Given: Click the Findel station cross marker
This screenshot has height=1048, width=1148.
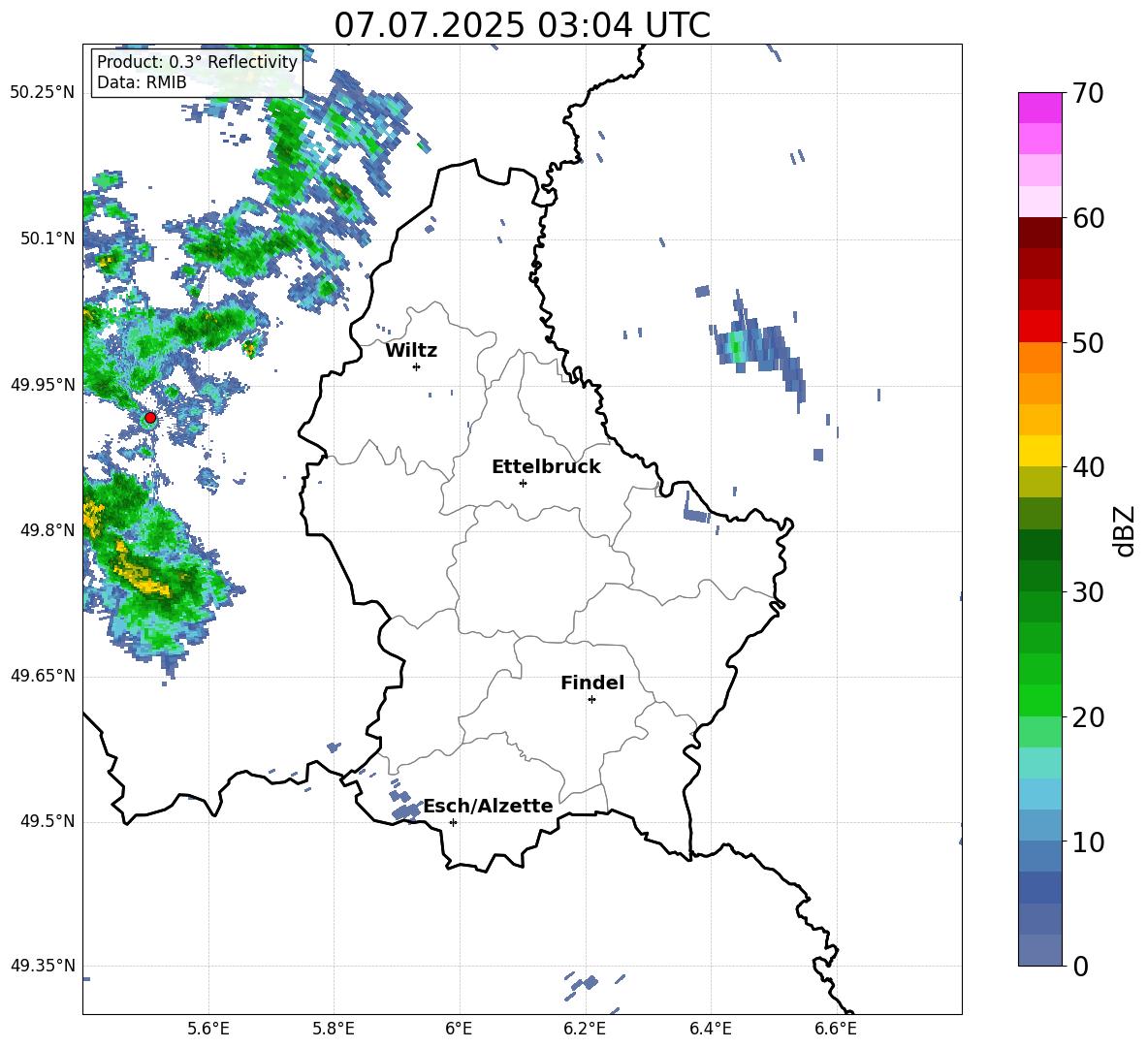Looking at the screenshot, I should point(591,700).
